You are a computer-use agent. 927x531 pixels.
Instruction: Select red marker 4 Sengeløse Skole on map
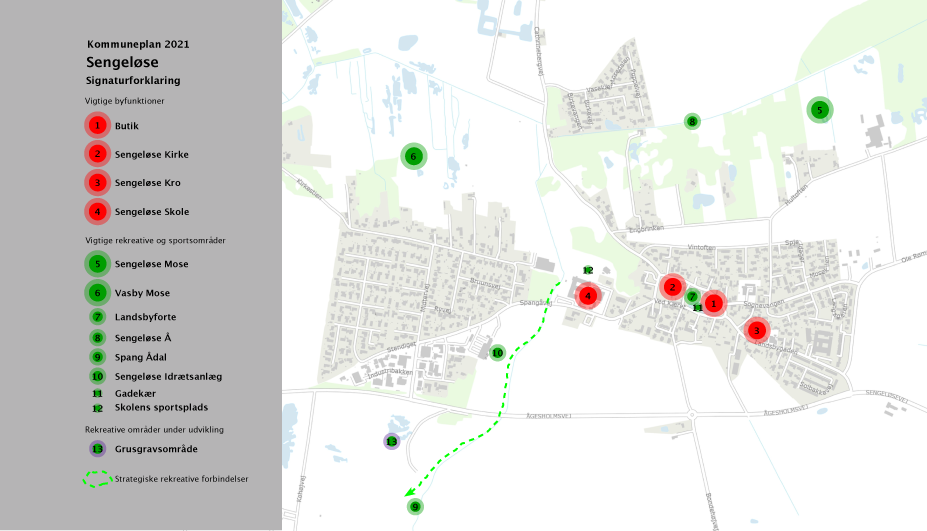pos(588,295)
